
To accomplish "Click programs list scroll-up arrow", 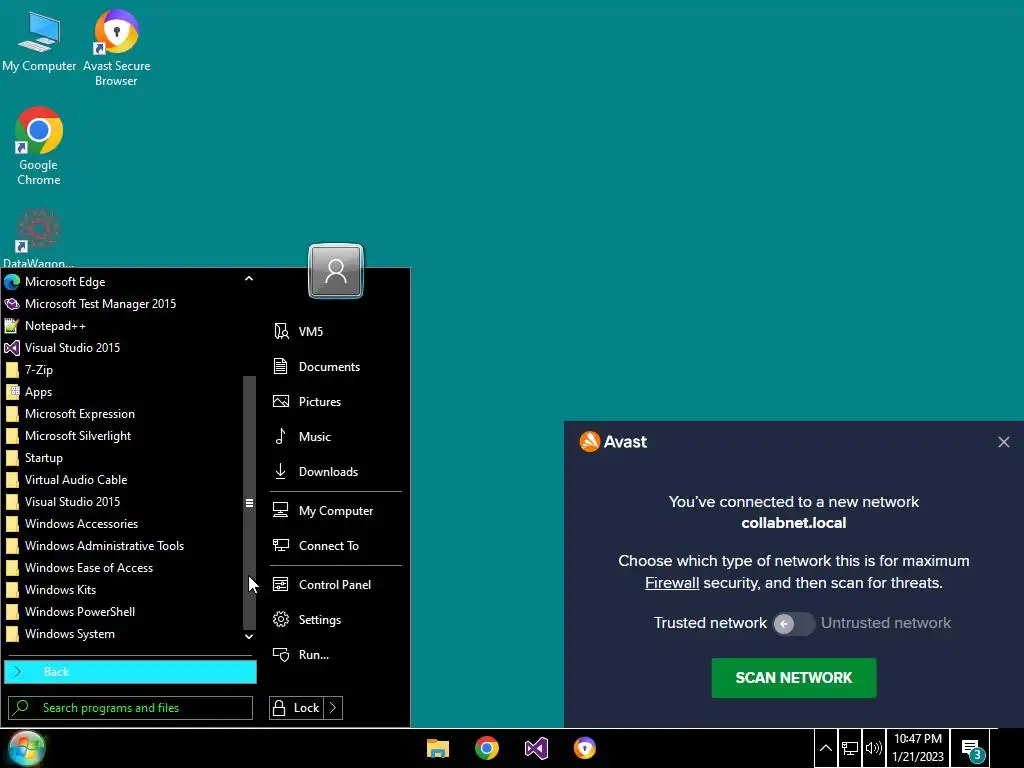I will tap(249, 279).
